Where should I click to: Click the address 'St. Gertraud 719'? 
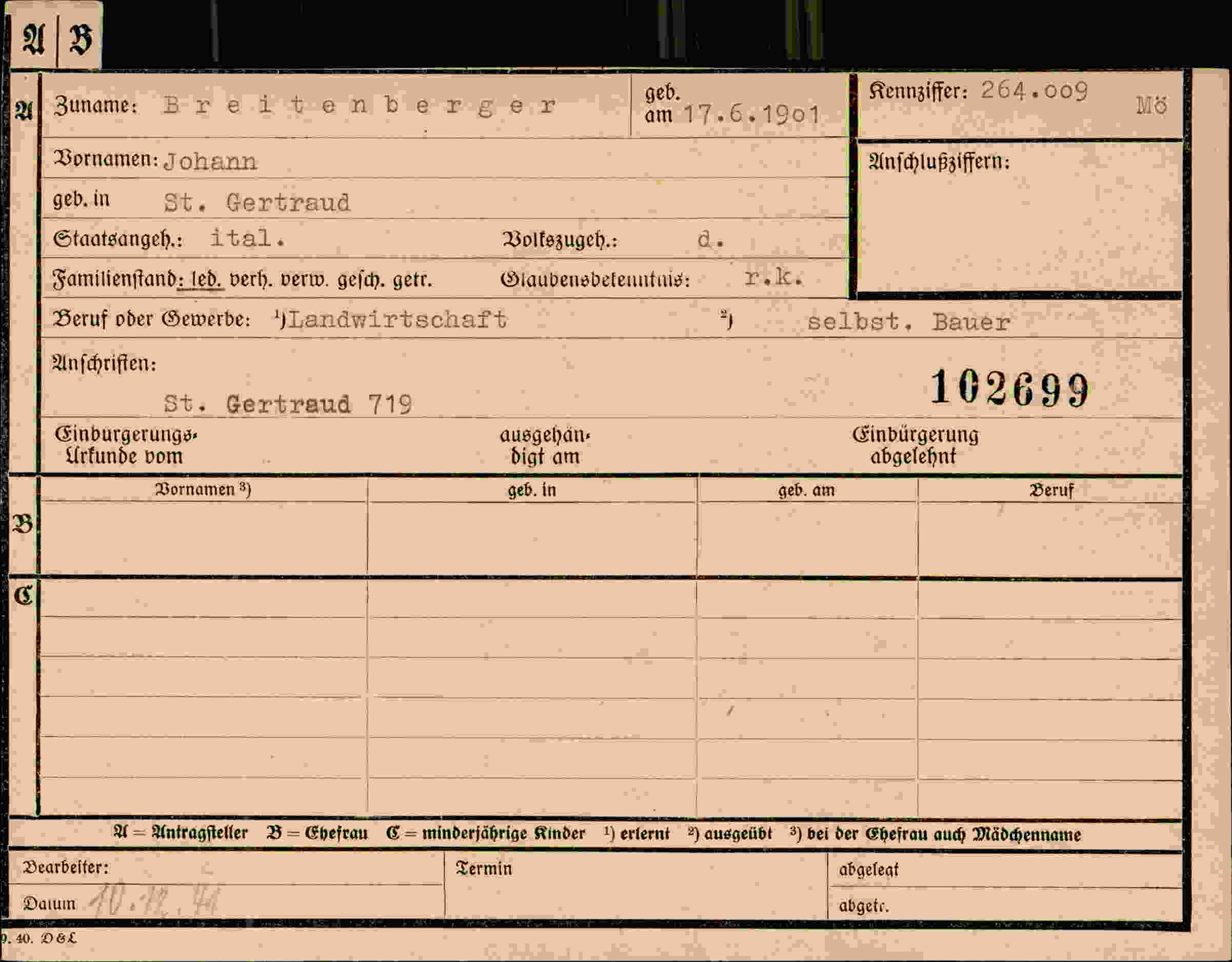pyautogui.click(x=288, y=404)
